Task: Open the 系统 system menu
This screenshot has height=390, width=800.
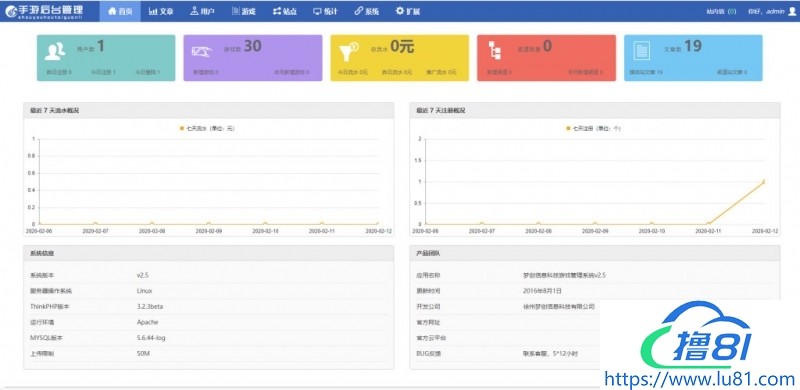Action: [366, 11]
